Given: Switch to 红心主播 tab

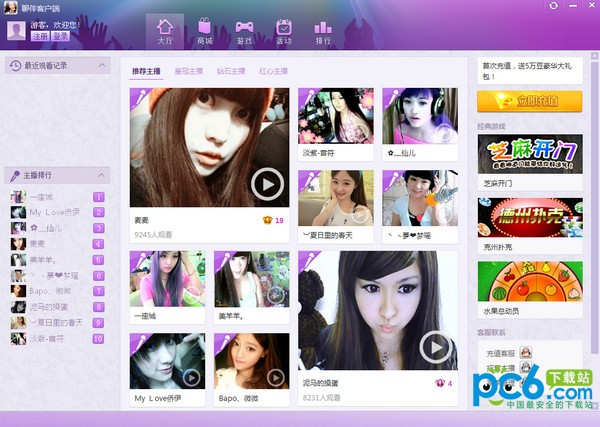Looking at the screenshot, I should point(273,71).
